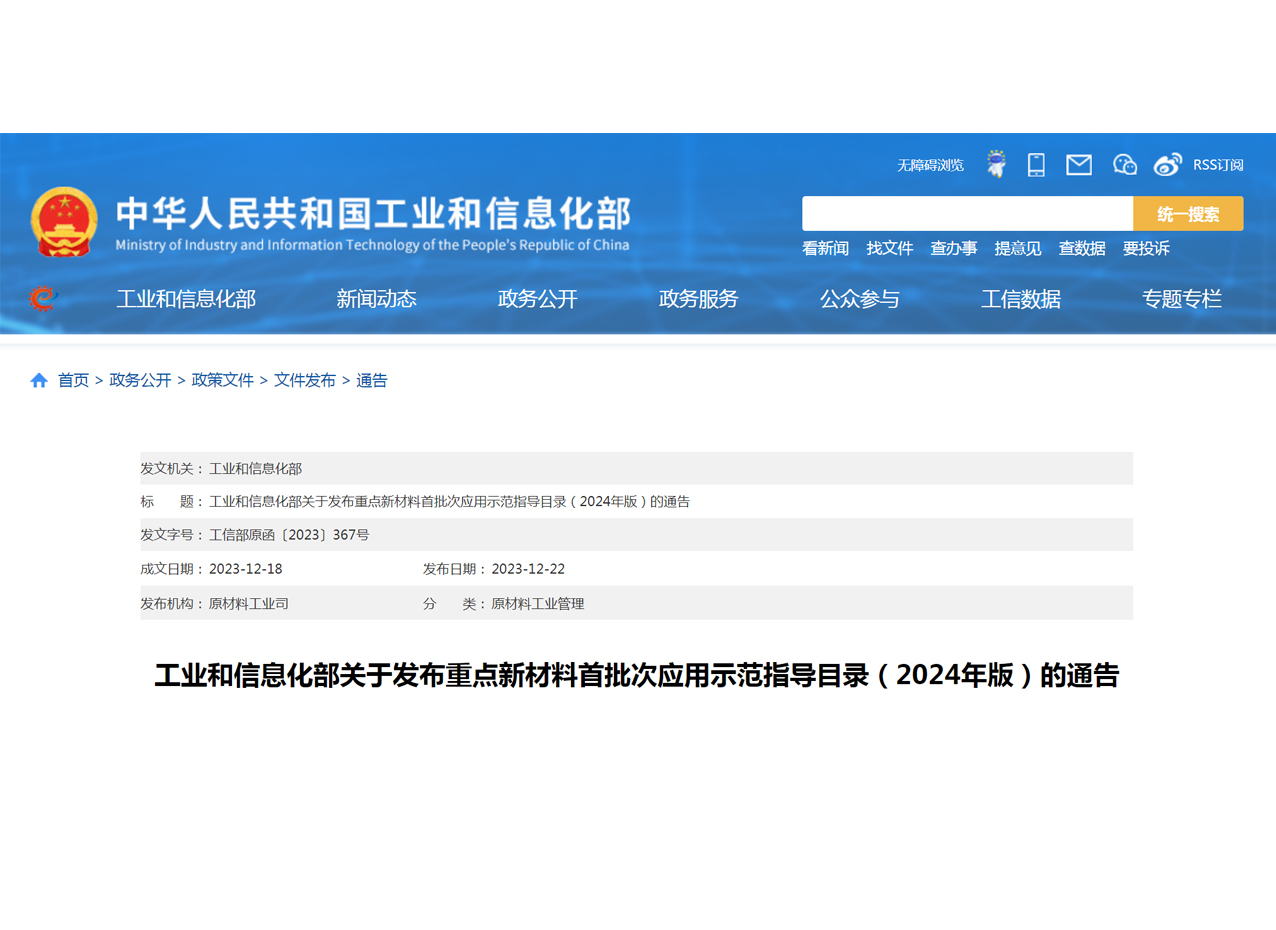Click 通告 in the breadcrumb trail

tap(372, 380)
